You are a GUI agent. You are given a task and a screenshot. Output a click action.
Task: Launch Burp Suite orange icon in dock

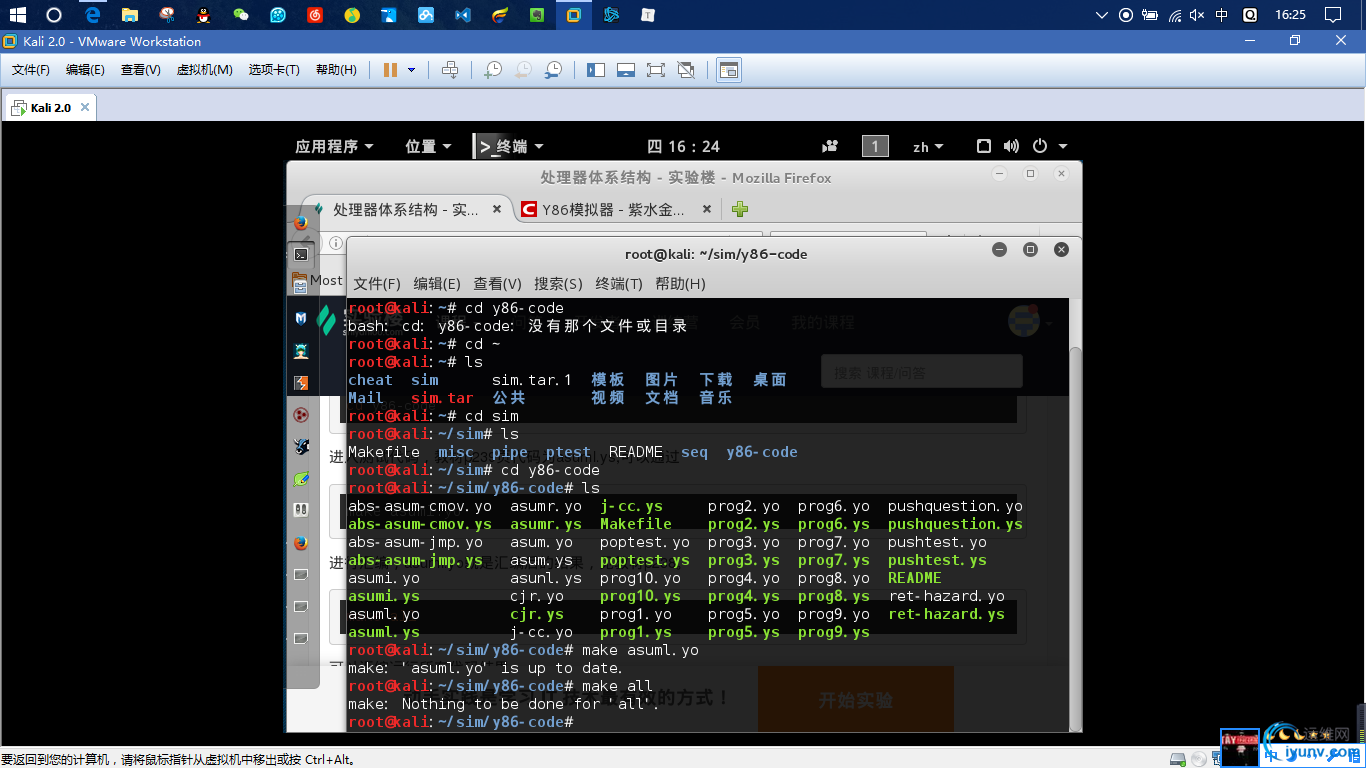(x=300, y=382)
